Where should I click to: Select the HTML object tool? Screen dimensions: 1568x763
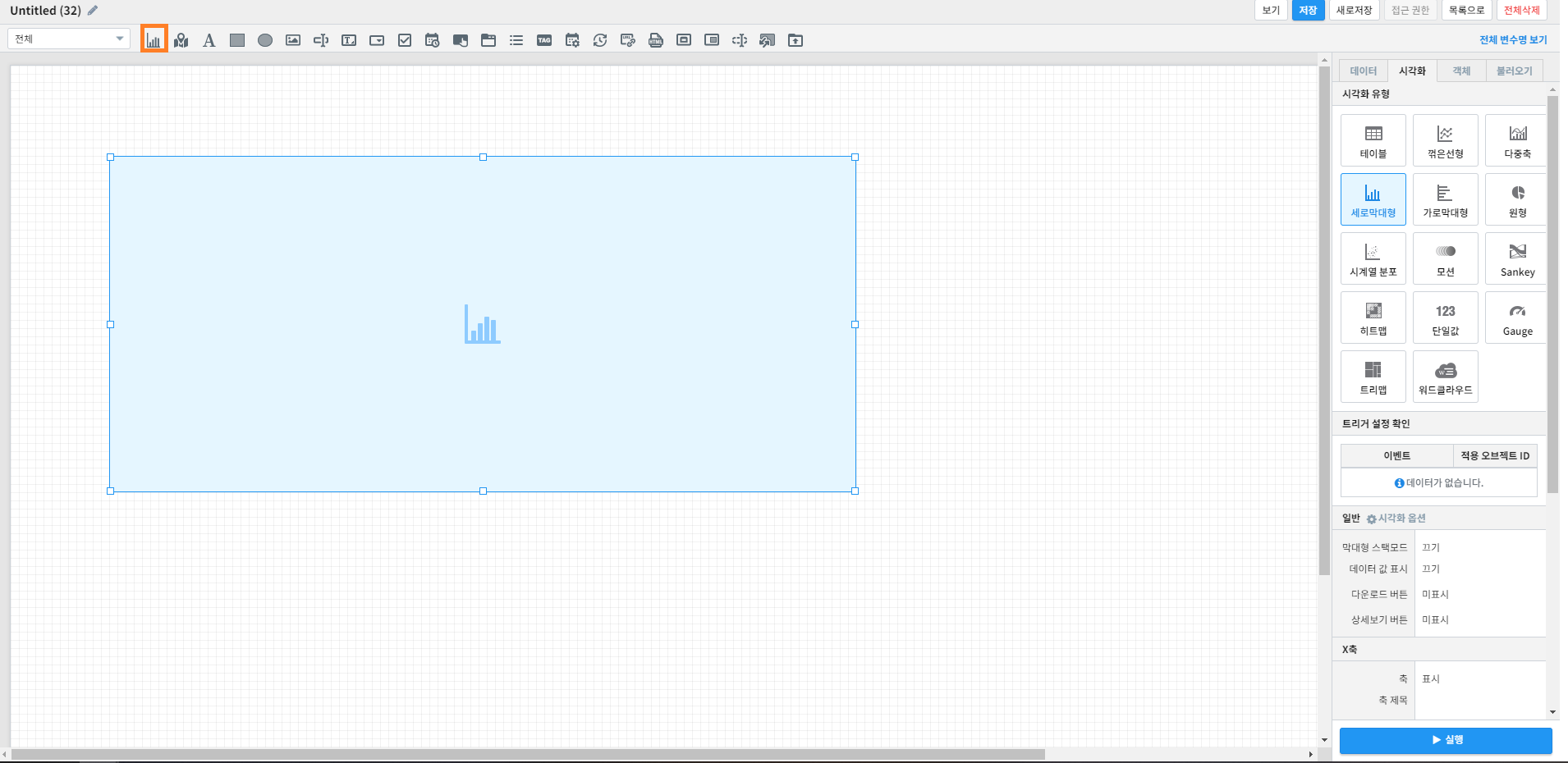tap(656, 40)
